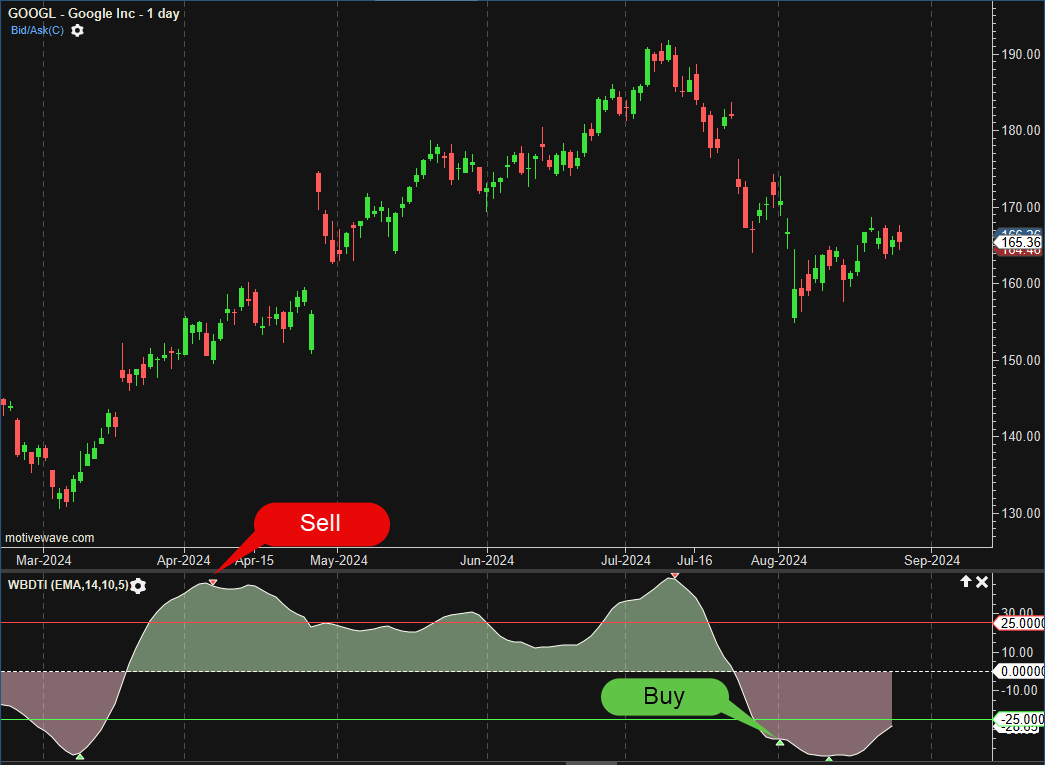
Task: Open Bid/Ask(C) settings gear
Action: tap(78, 31)
